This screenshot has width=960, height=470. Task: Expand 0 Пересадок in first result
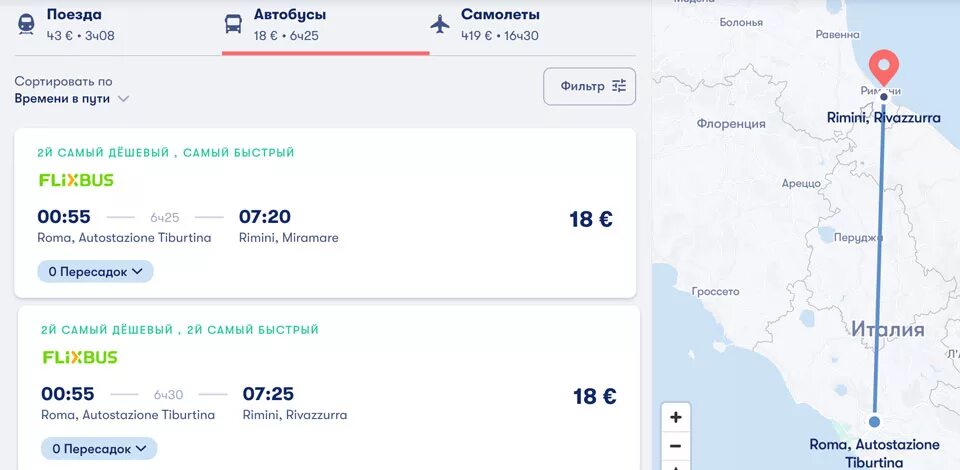click(x=95, y=271)
